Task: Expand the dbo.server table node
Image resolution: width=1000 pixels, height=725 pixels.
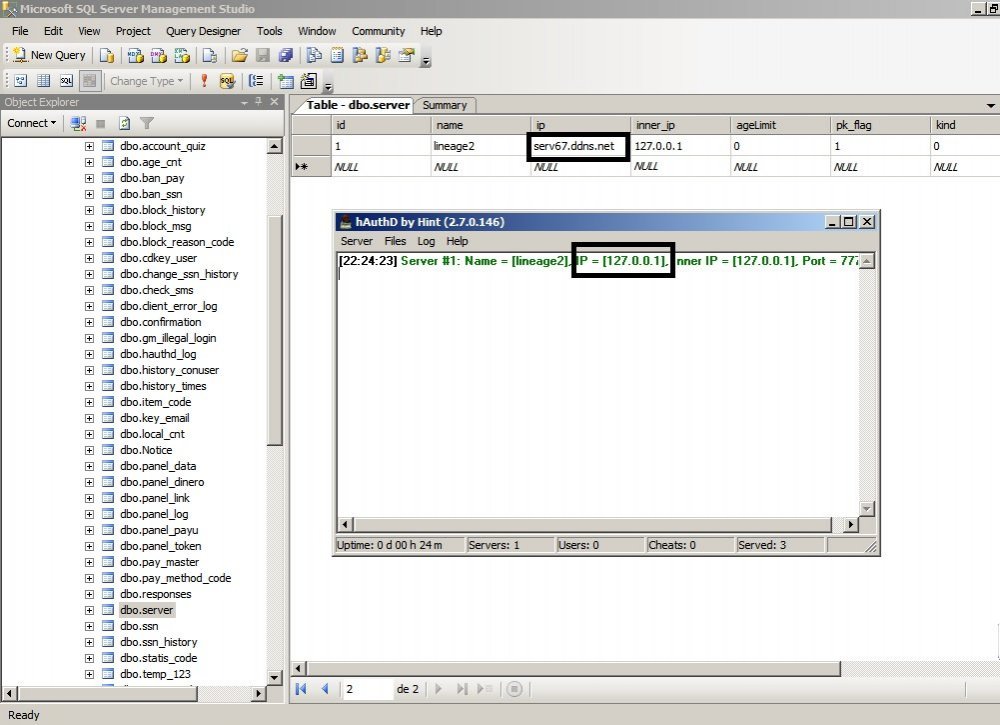Action: (89, 610)
